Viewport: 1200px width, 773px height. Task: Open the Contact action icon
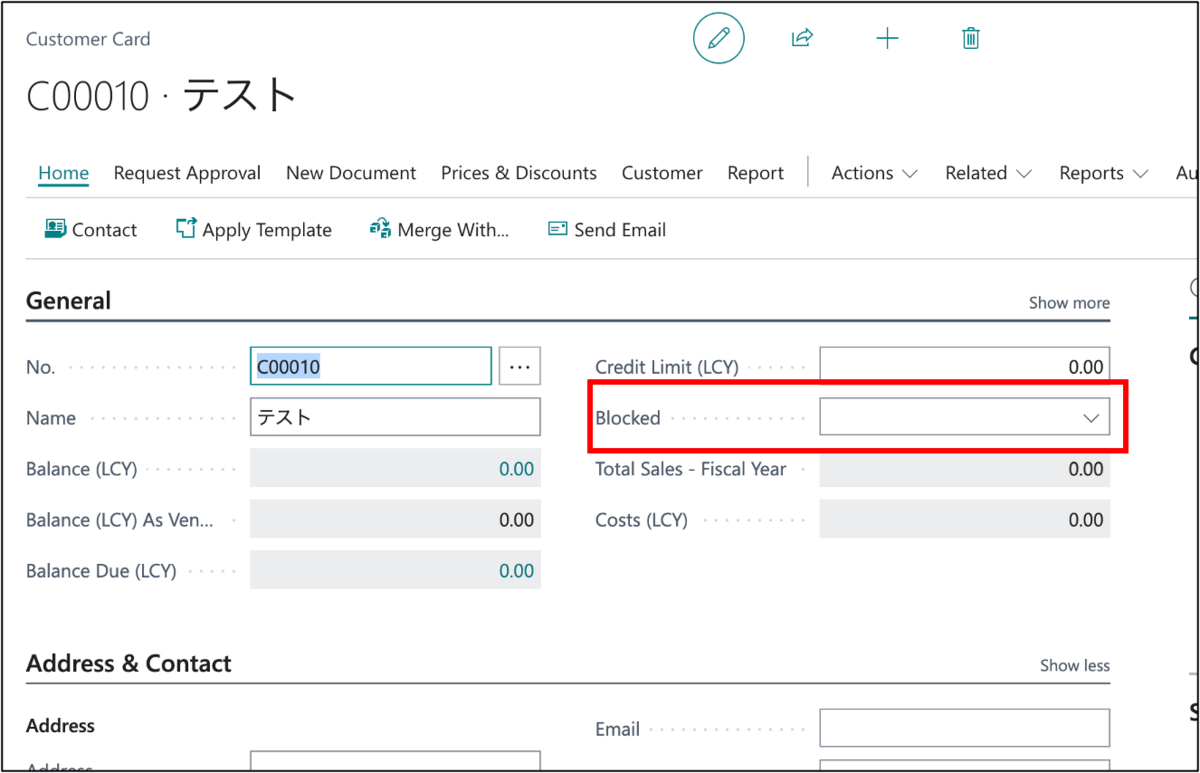[x=55, y=229]
